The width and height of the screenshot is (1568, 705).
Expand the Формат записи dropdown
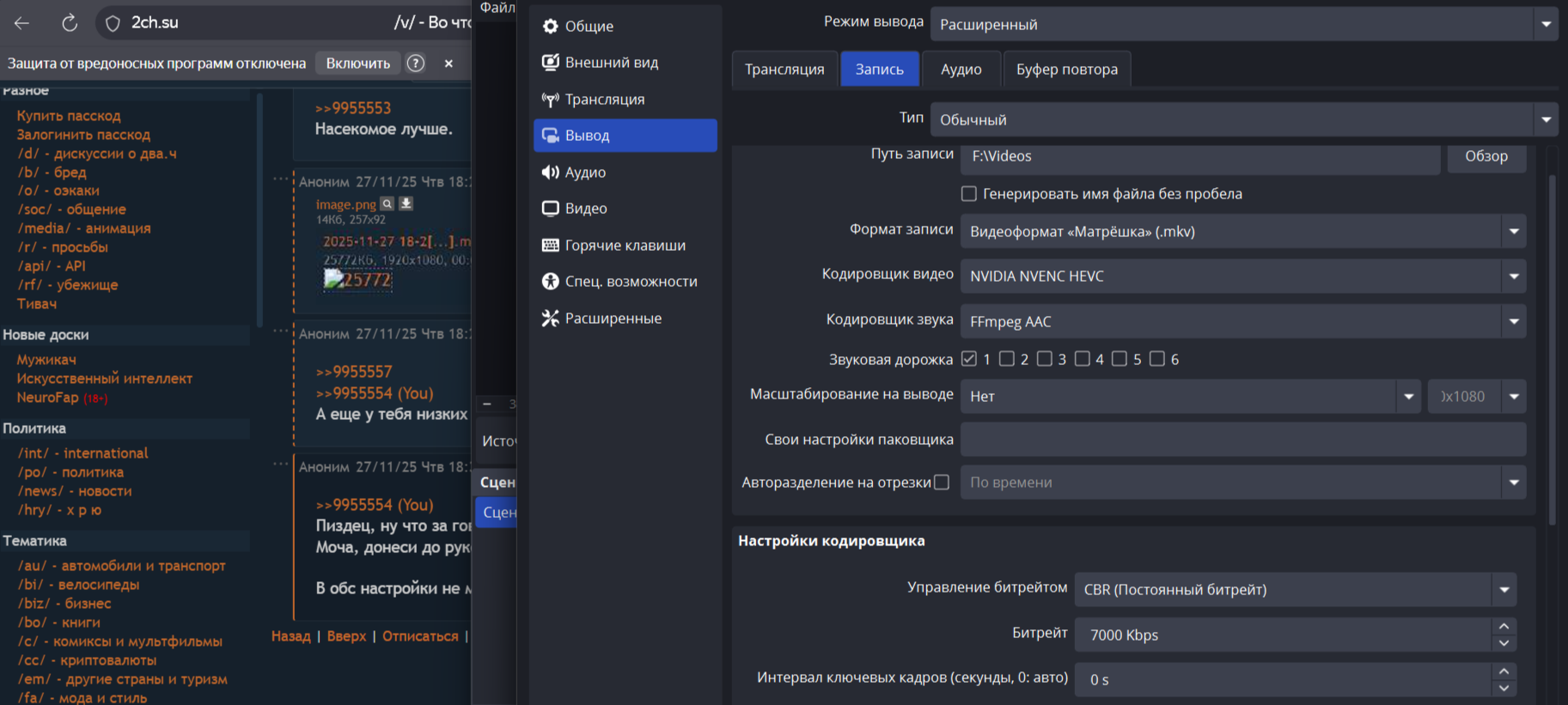pos(1514,232)
